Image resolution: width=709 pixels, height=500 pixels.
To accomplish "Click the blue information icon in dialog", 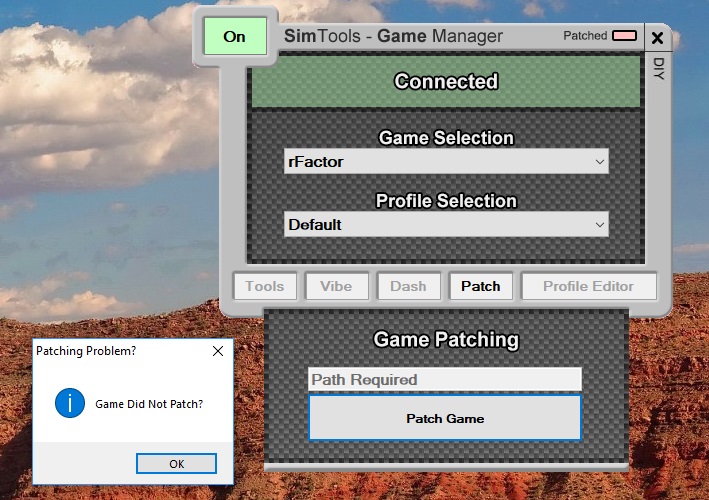I will tap(70, 403).
